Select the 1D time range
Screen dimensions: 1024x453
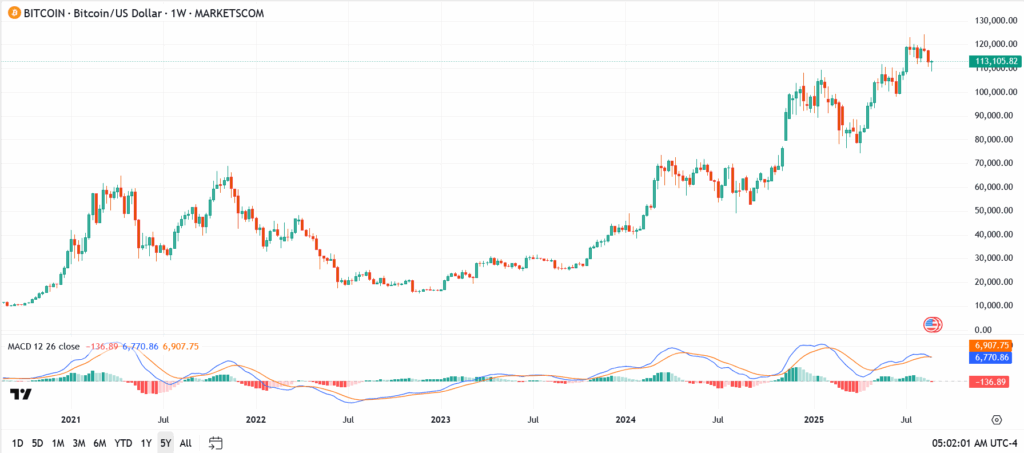coord(18,443)
